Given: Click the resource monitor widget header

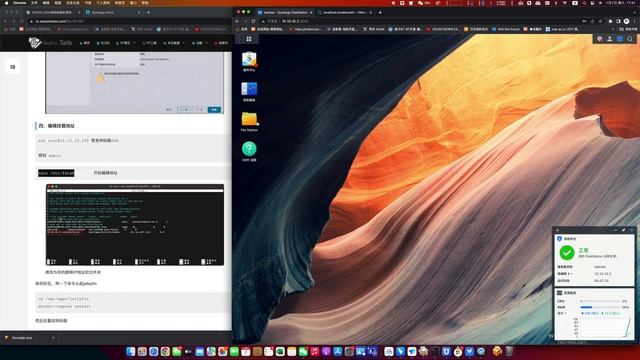Looking at the screenshot, I should point(594,293).
